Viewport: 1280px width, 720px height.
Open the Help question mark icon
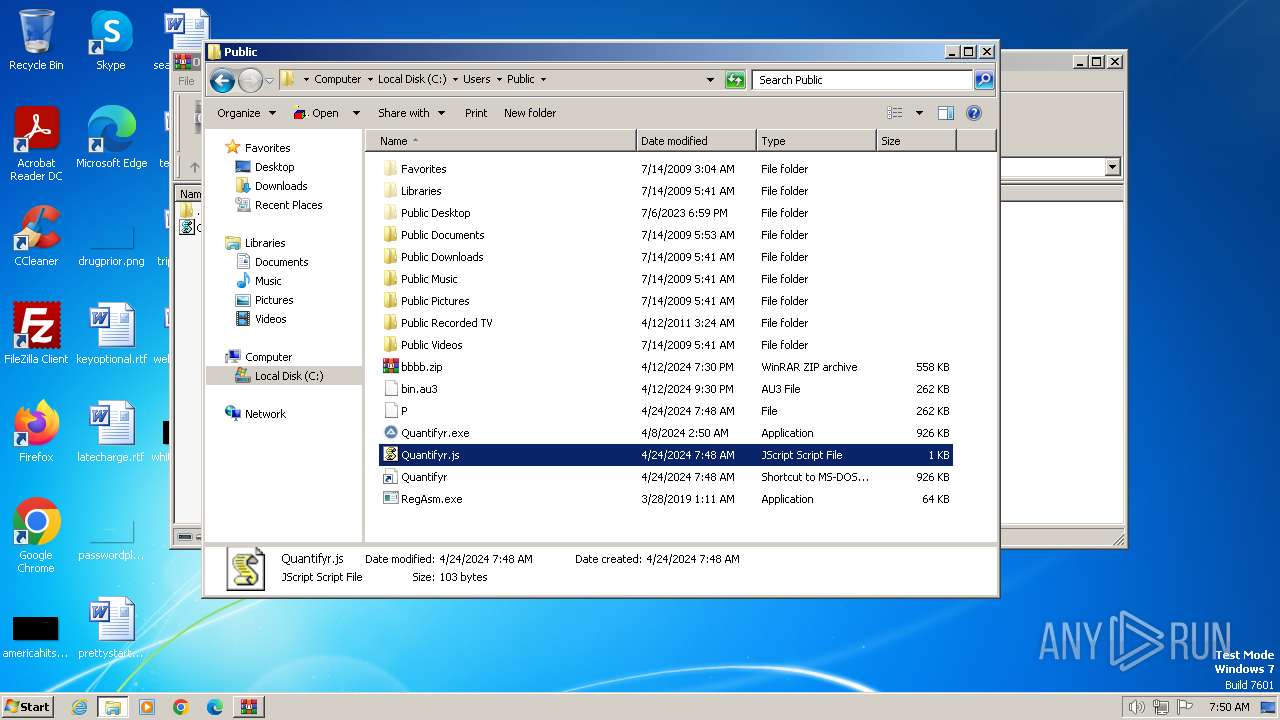click(974, 113)
